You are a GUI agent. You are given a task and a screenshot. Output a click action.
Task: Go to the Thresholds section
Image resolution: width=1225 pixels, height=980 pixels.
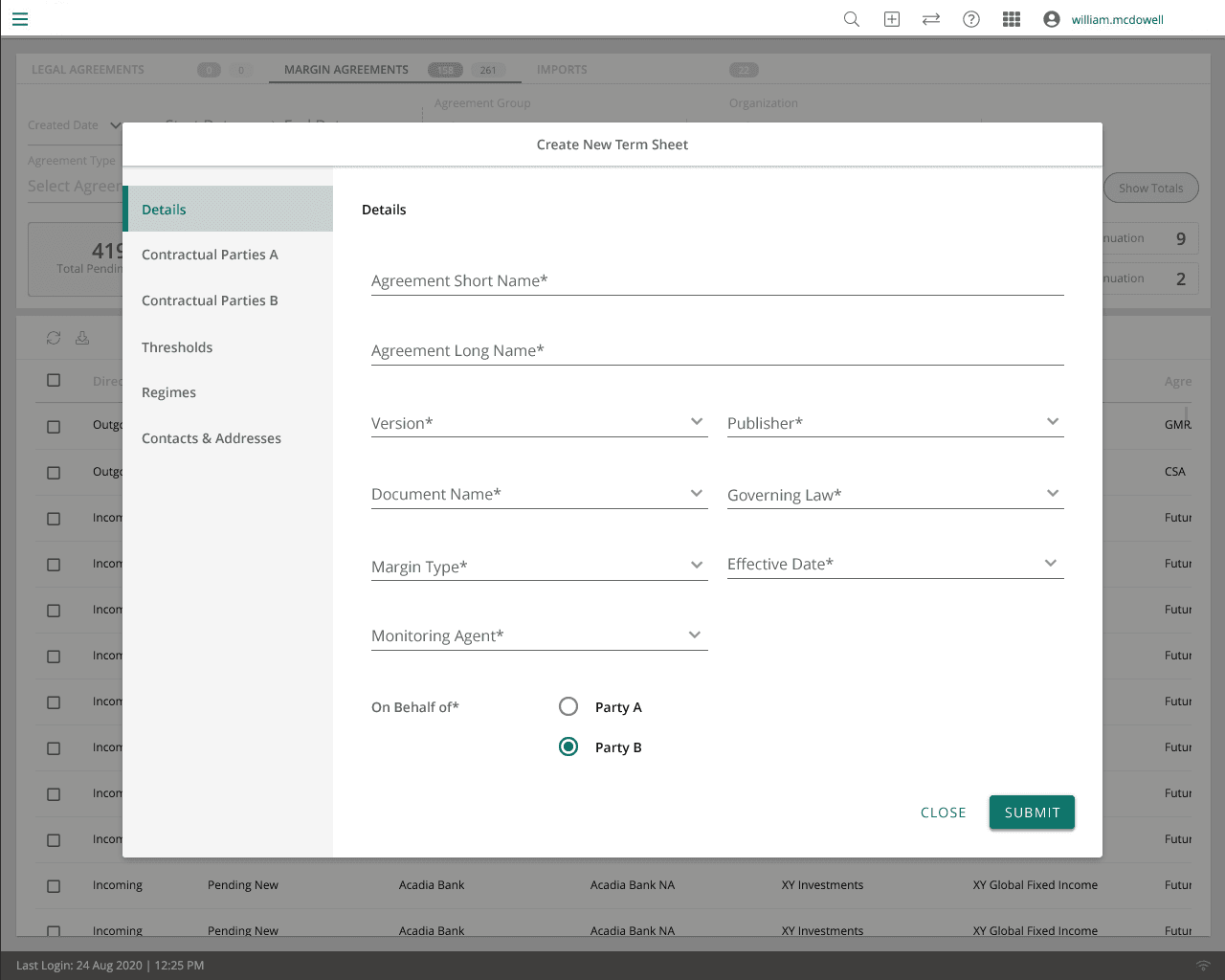pos(177,347)
